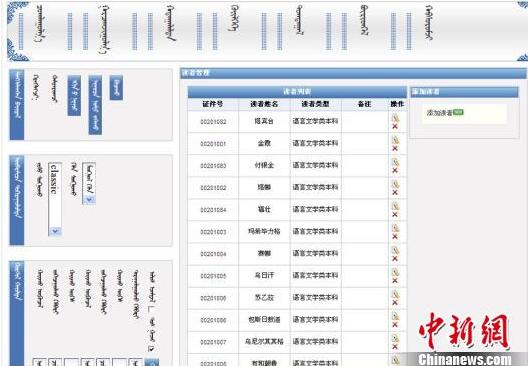This screenshot has width=528, height=366.
Task: Click the ID cell 00201005
Action: pos(213,276)
